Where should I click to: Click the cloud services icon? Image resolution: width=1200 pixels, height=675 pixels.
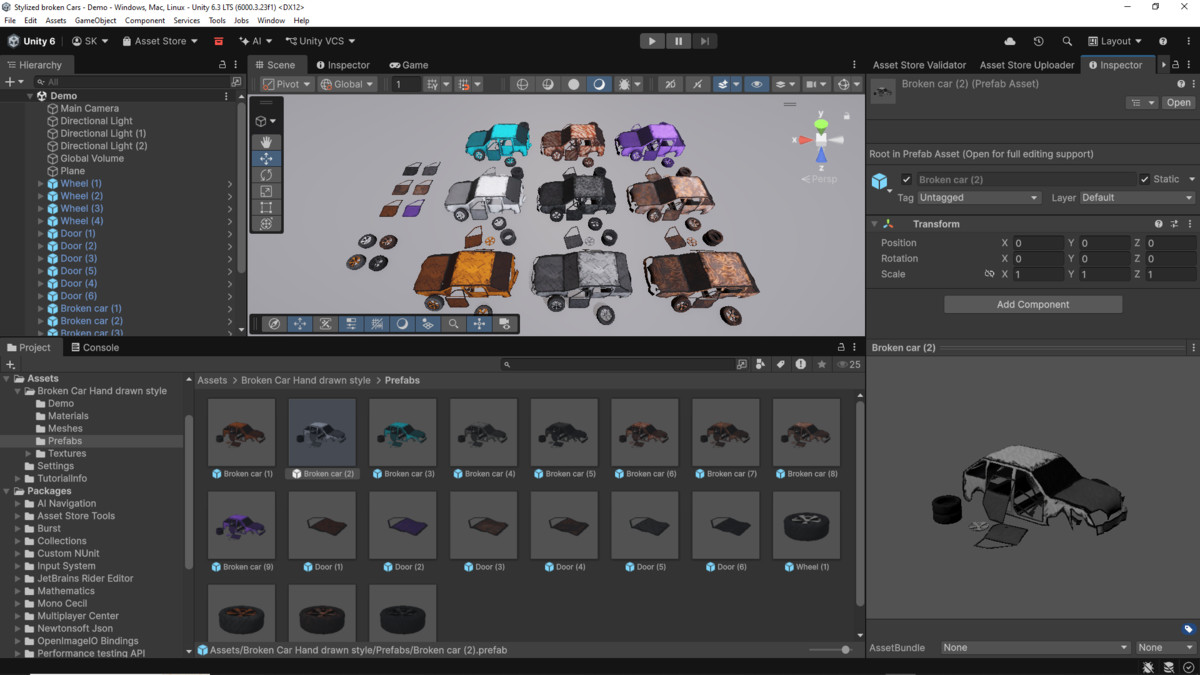coord(1010,41)
